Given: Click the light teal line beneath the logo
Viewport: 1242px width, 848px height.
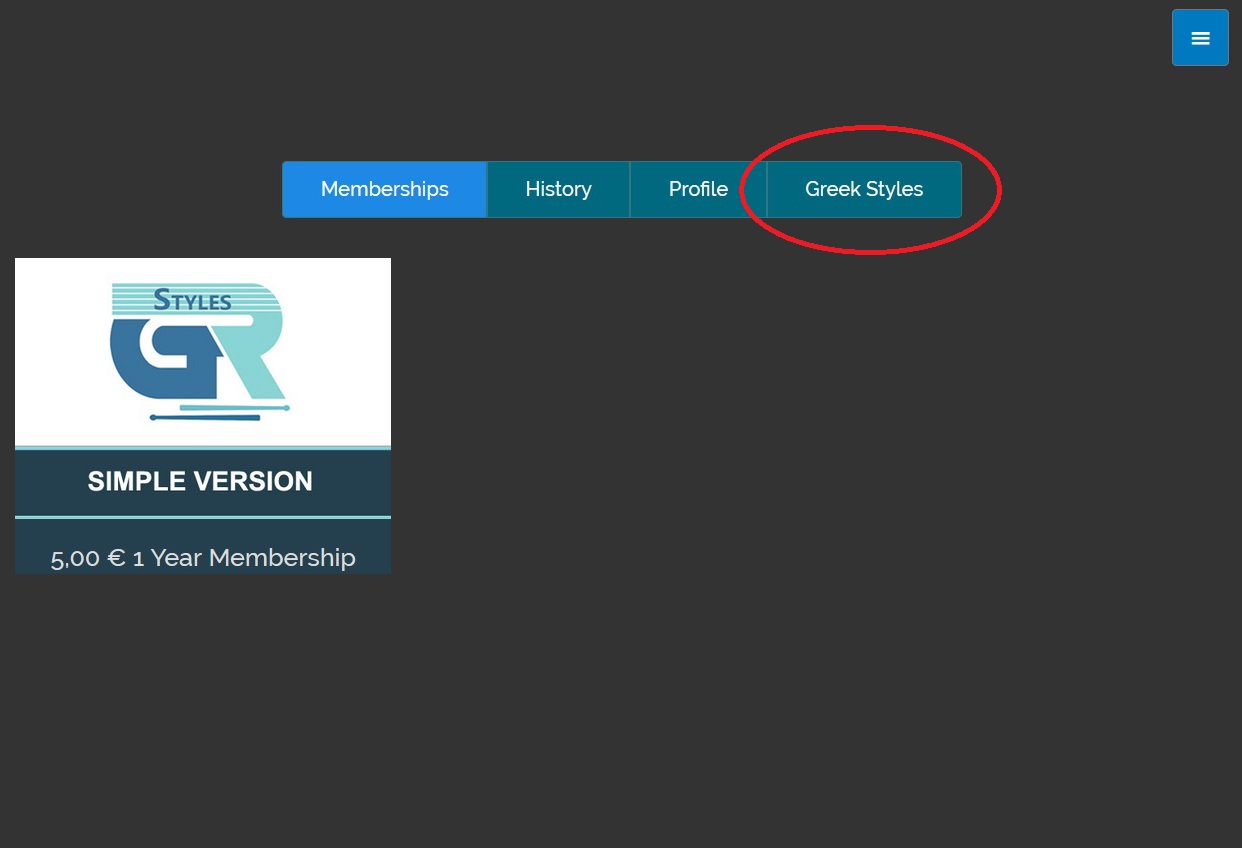Looking at the screenshot, I should [235, 408].
